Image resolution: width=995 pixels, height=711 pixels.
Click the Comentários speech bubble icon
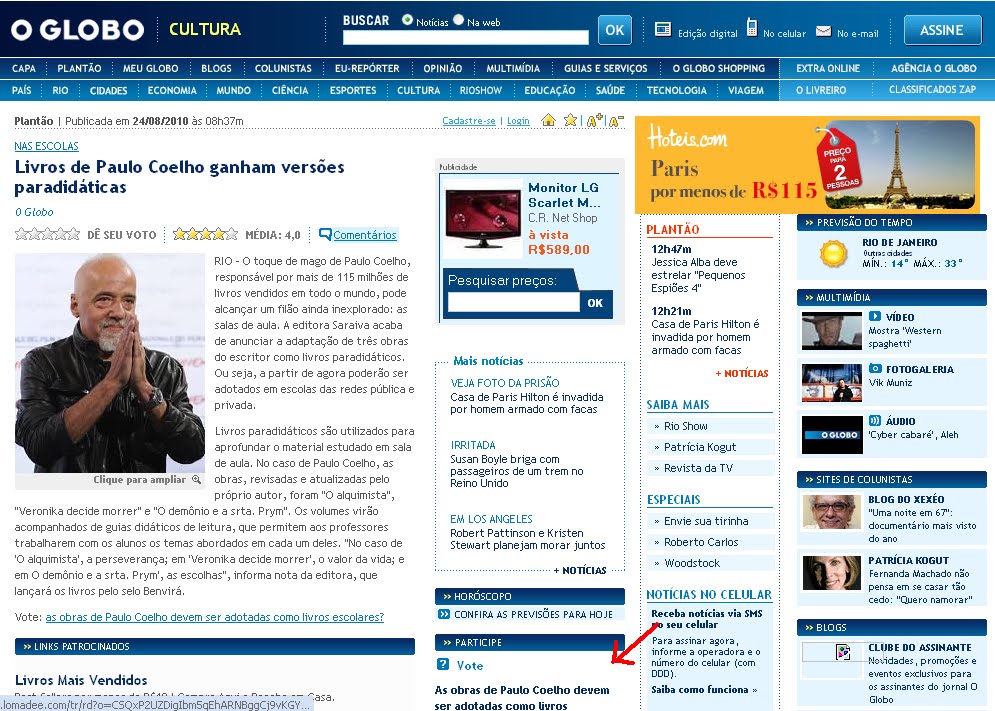click(x=325, y=234)
